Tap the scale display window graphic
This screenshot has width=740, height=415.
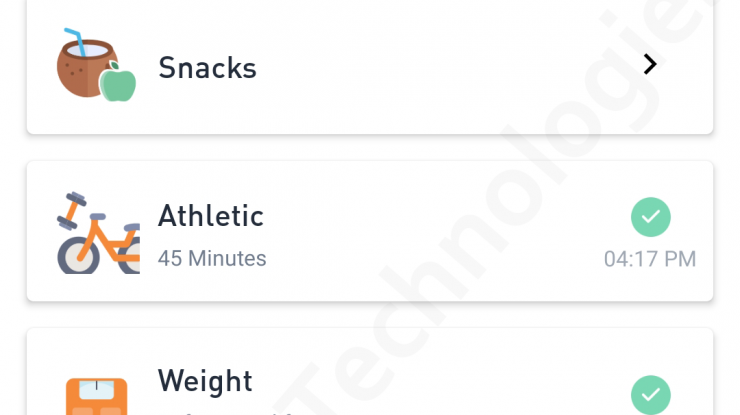pos(97,390)
